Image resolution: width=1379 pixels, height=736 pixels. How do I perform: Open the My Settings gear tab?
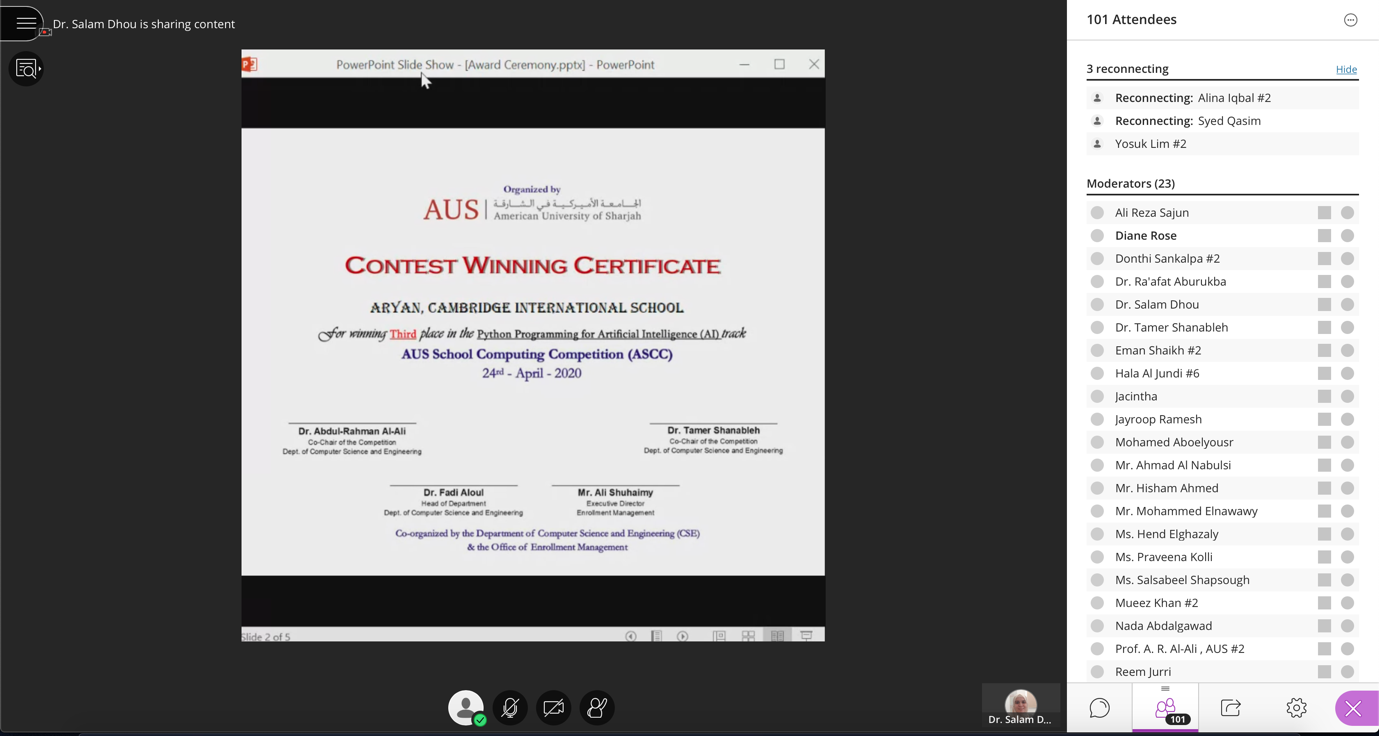pos(1296,708)
